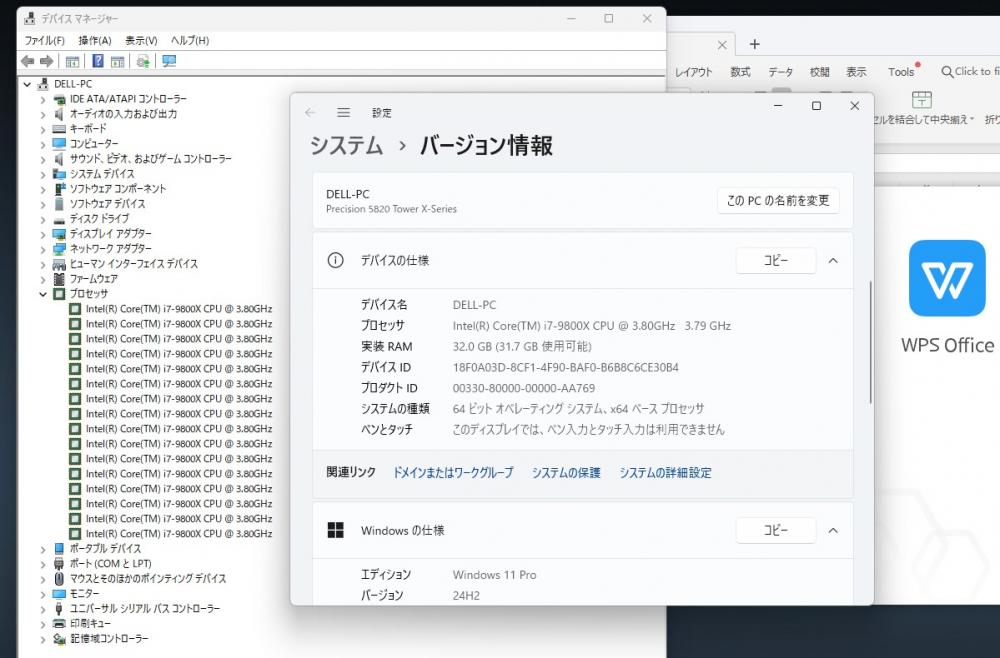Screen dimensions: 1000x658
Task: Open the システムの保護 link
Action: point(566,472)
